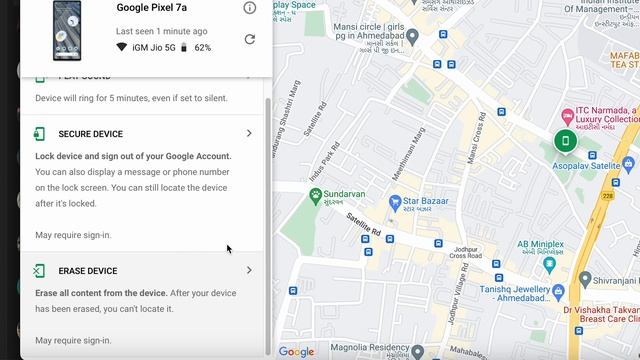640x360 pixels.
Task: Click the Jodhpur Cross Road label
Action: pyautogui.click(x=466, y=253)
